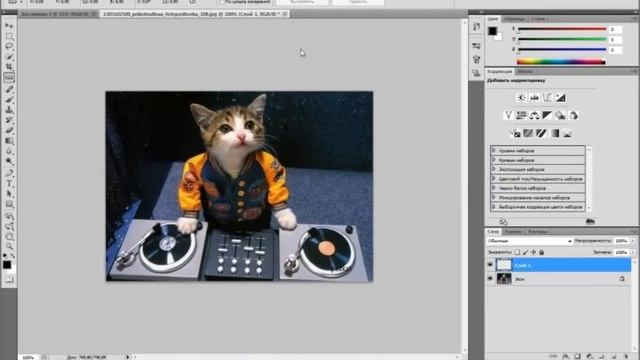640x360 pixels.
Task: Select the Quick Selection tool
Action: point(9,56)
